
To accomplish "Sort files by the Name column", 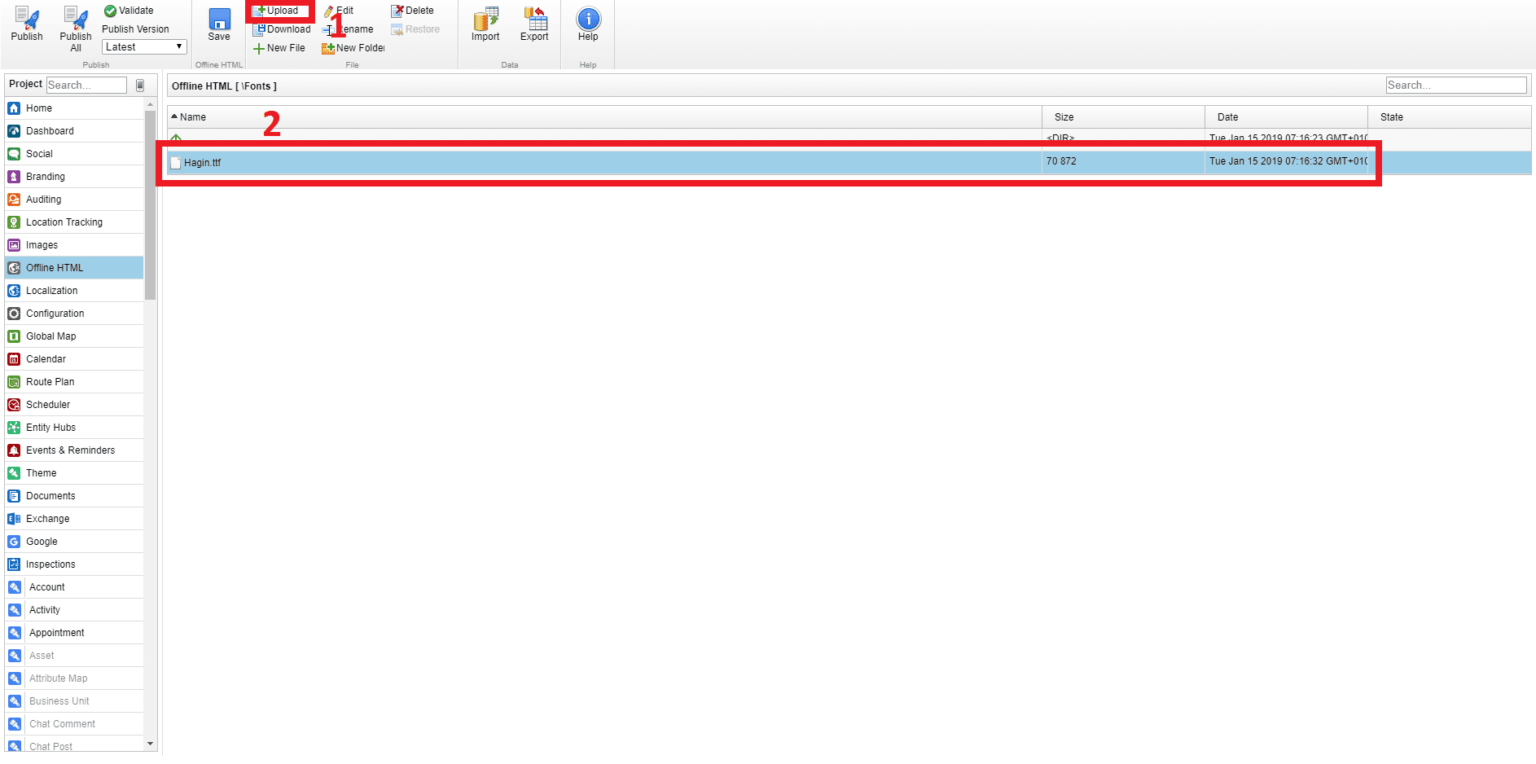I will [x=192, y=117].
